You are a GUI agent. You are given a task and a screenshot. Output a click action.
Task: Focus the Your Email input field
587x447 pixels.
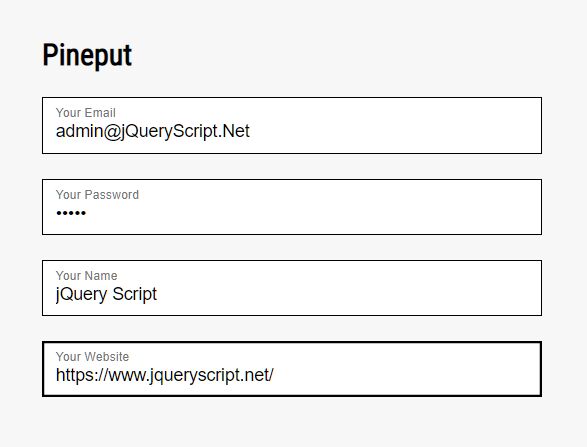(292, 125)
